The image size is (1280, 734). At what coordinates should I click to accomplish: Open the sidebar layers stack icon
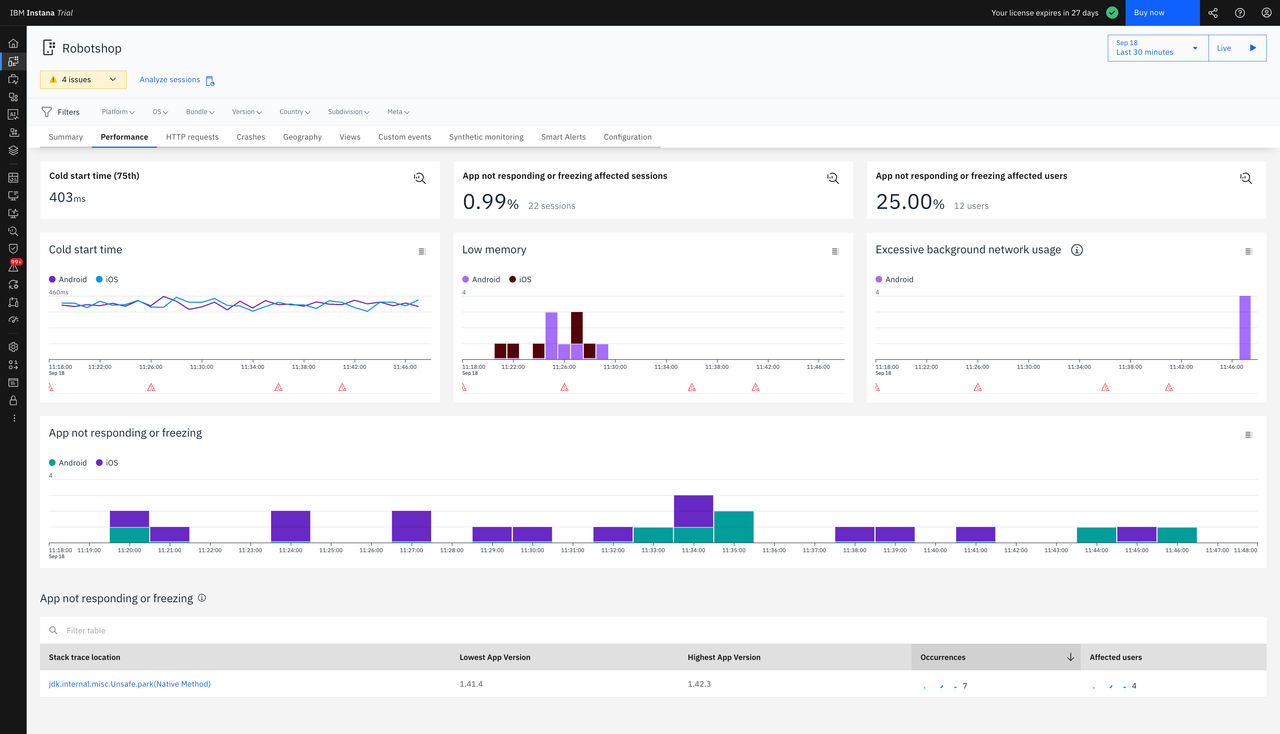(13, 150)
